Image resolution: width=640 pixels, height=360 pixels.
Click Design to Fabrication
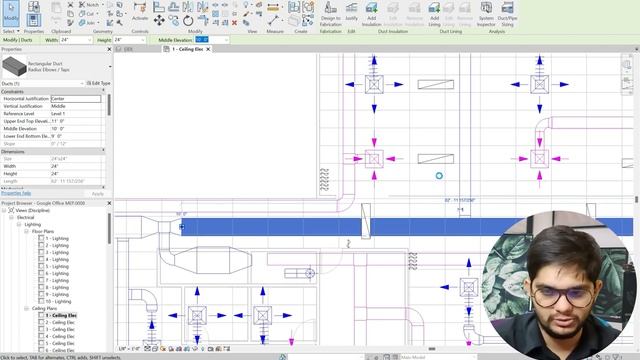point(331,13)
